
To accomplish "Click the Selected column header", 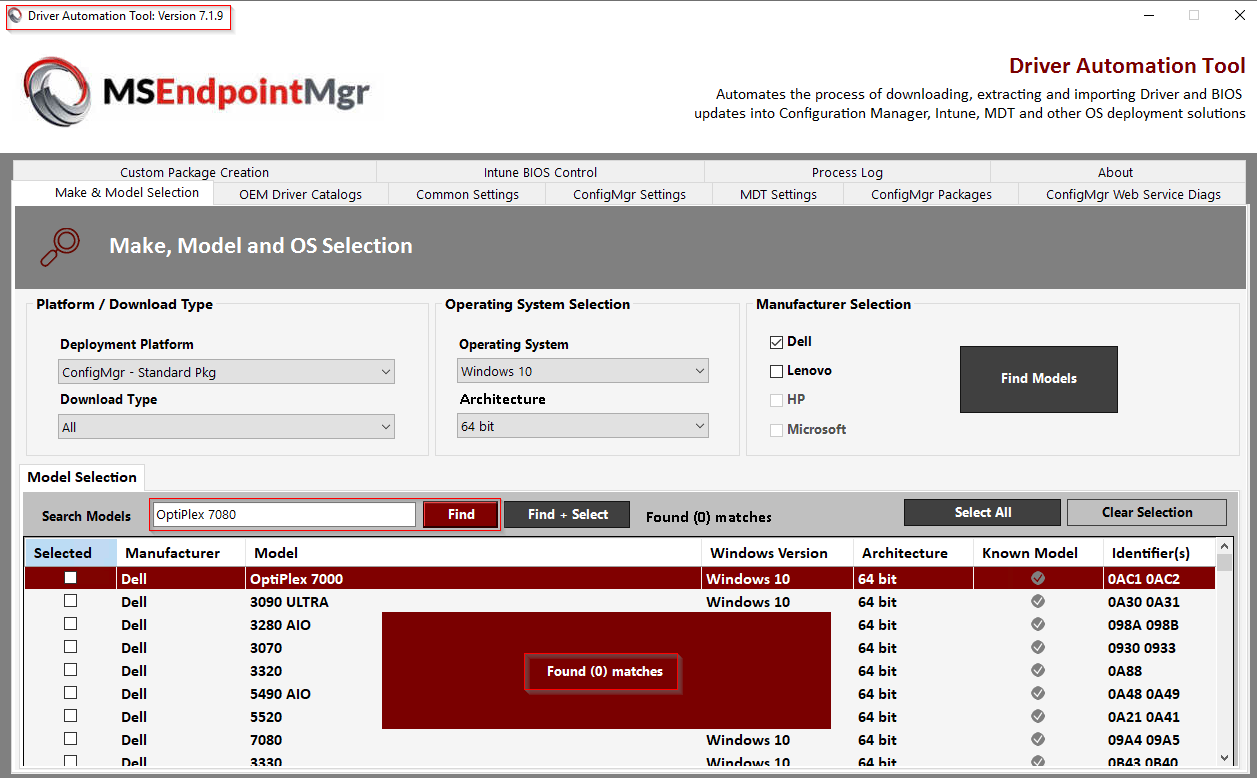I will [70, 553].
